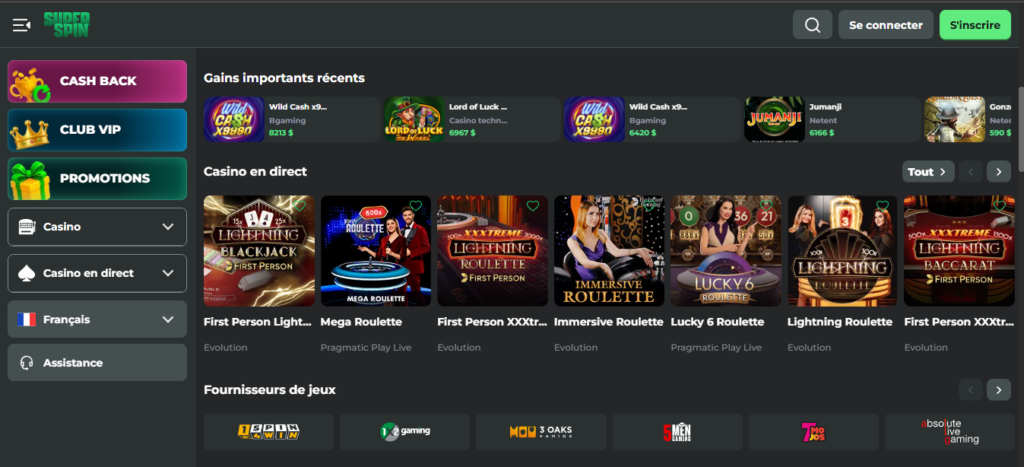Open the 1Spin4Win provider logo
This screenshot has width=1024, height=467.
pyautogui.click(x=268, y=432)
